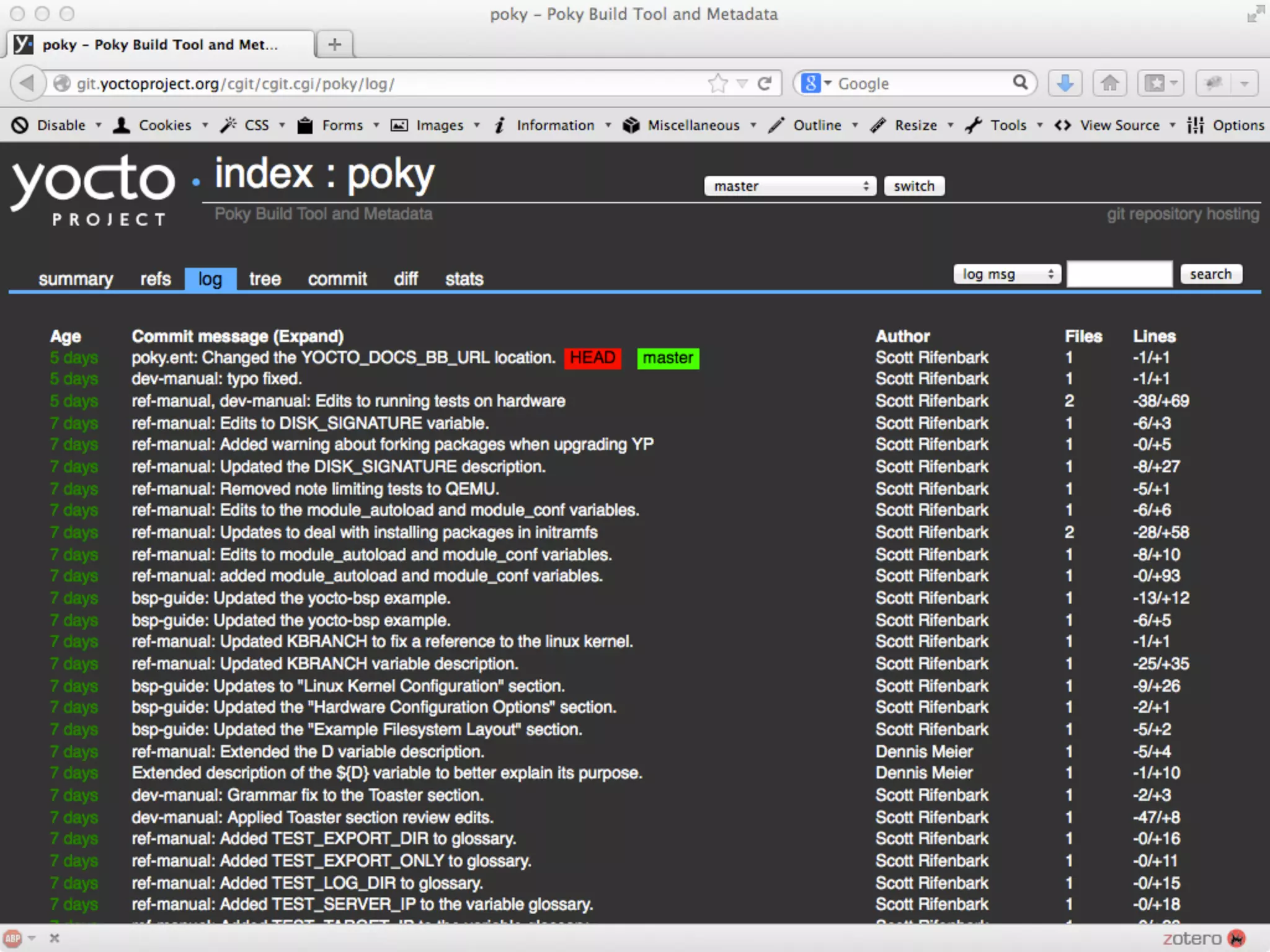The width and height of the screenshot is (1270, 952).
Task: Click the browser back arrow button
Action: pos(27,83)
